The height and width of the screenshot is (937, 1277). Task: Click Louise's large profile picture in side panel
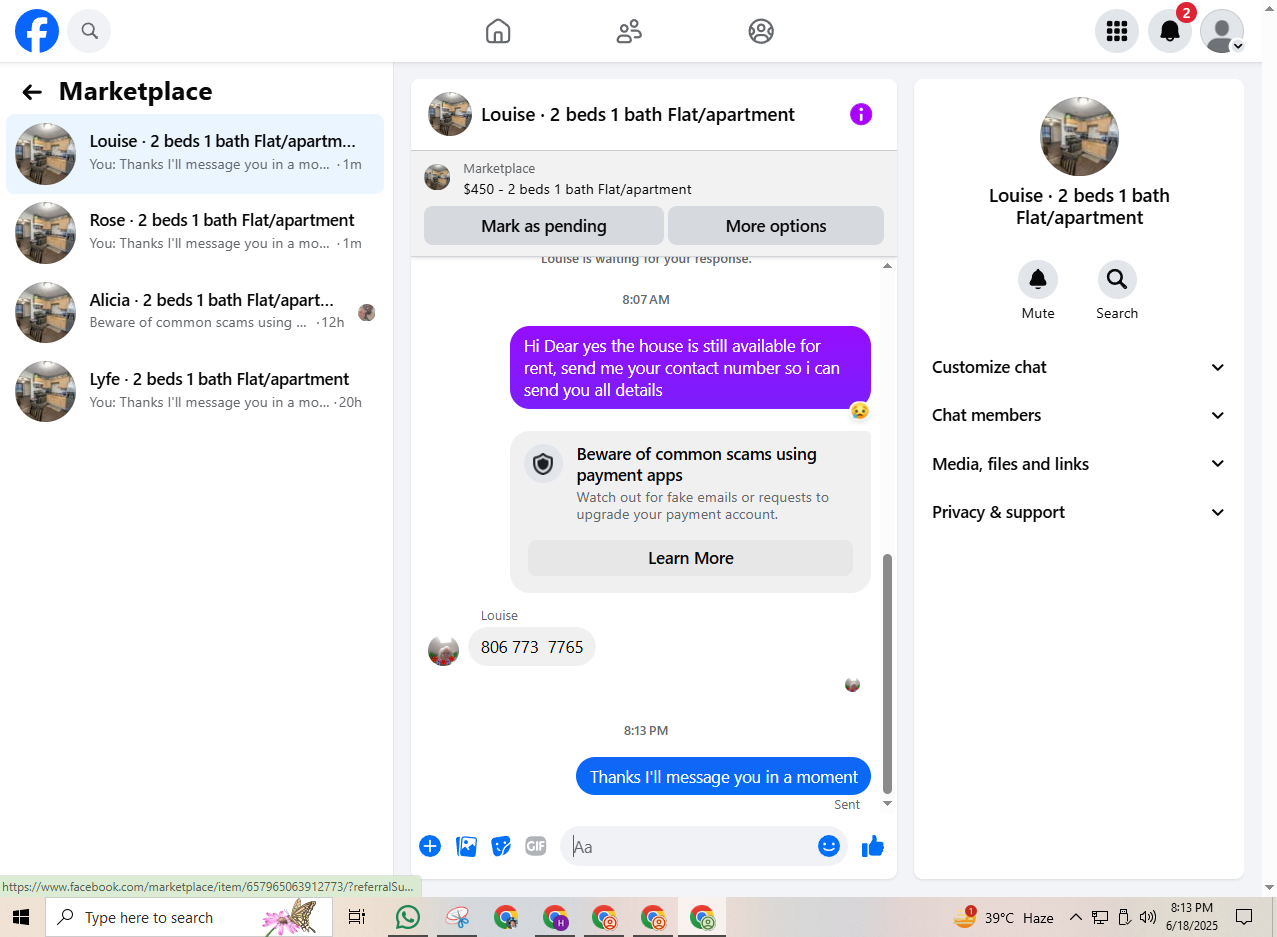(x=1079, y=136)
